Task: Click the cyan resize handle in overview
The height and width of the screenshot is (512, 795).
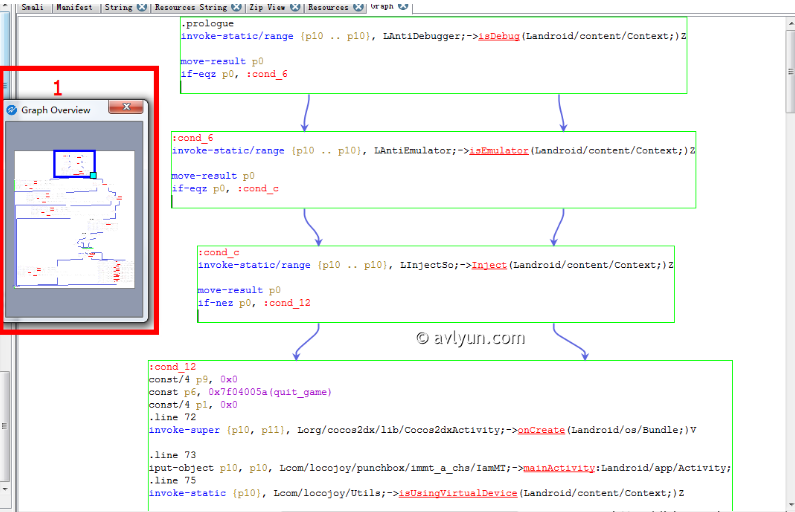Action: point(93,176)
